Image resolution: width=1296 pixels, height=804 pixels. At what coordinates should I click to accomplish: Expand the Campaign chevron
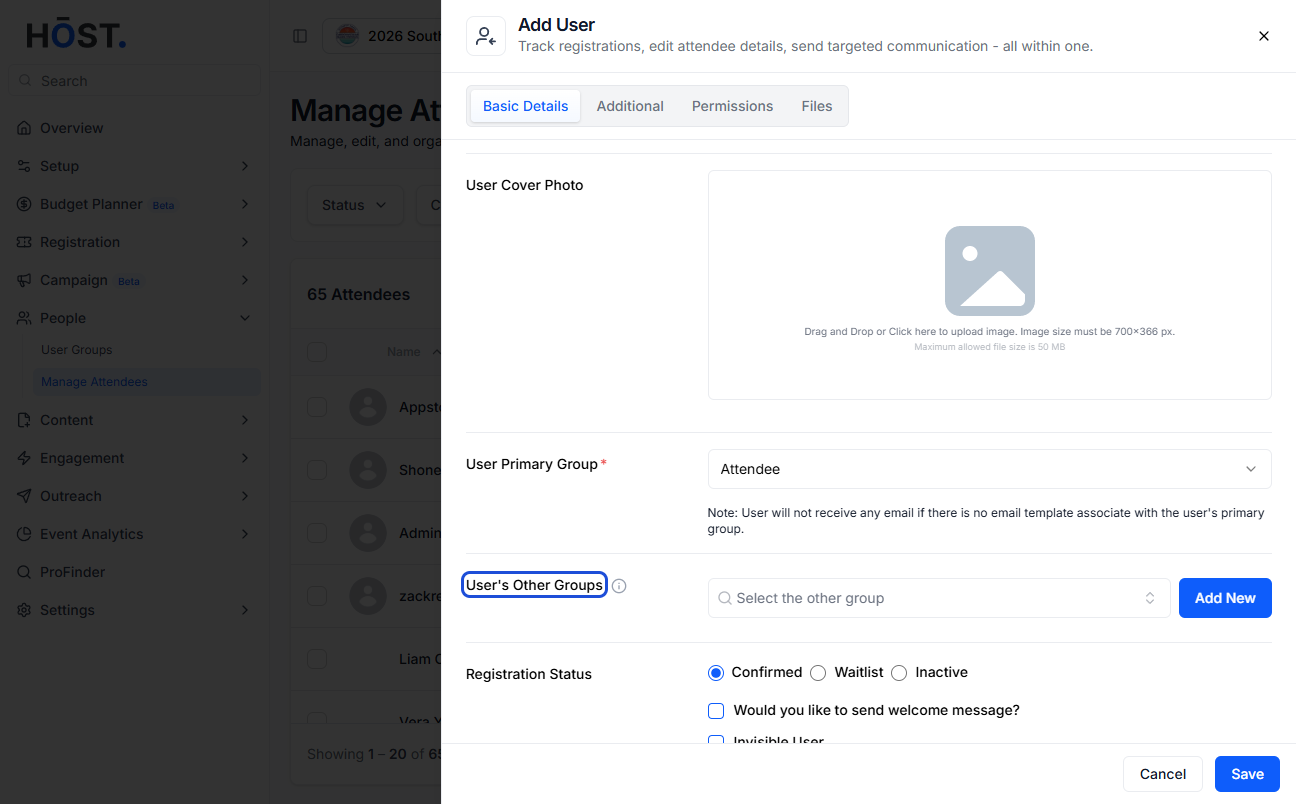pos(245,280)
